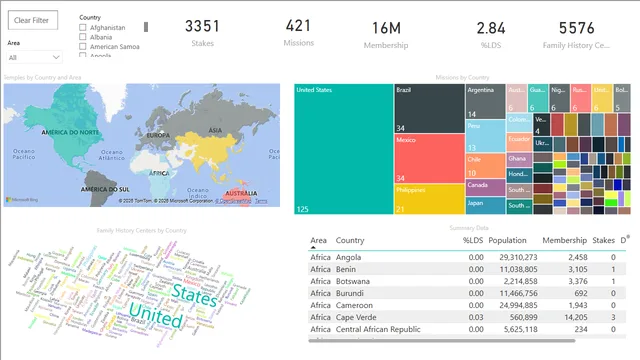Viewport: 640px width, 360px height.
Task: Select the 421 Missions card
Action: (x=299, y=32)
